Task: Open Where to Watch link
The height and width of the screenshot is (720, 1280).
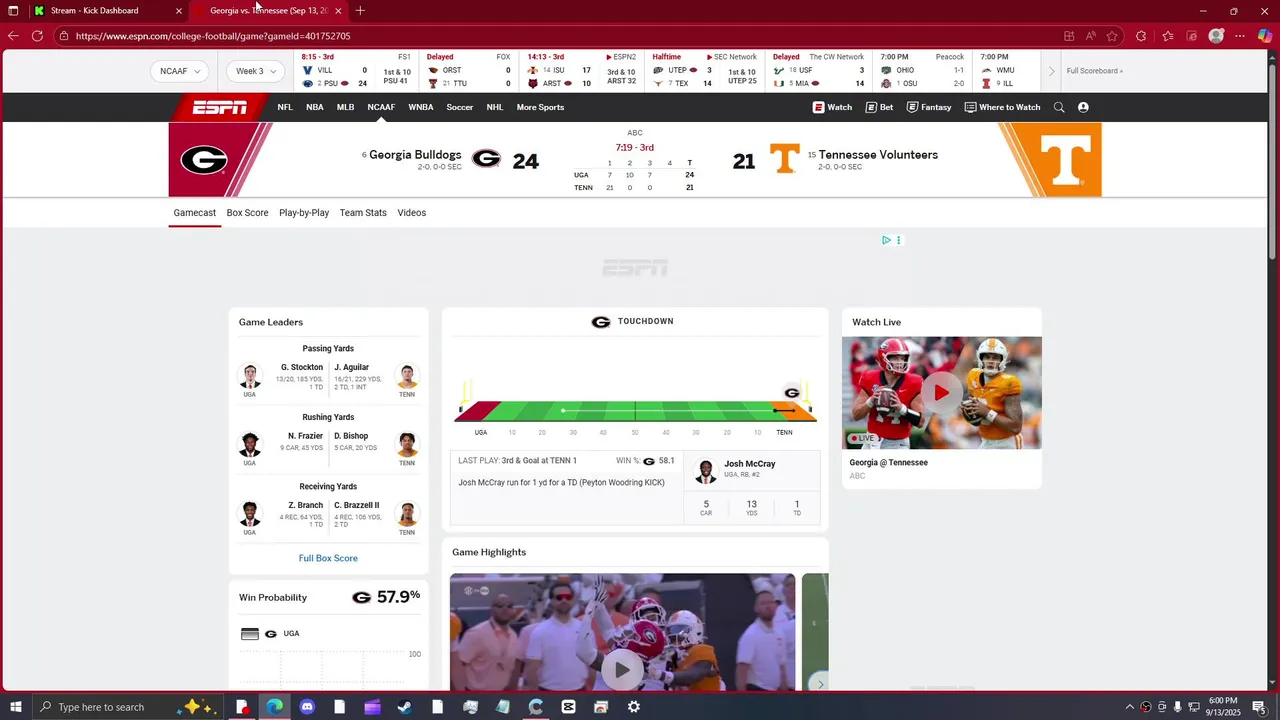Action: click(x=1002, y=107)
